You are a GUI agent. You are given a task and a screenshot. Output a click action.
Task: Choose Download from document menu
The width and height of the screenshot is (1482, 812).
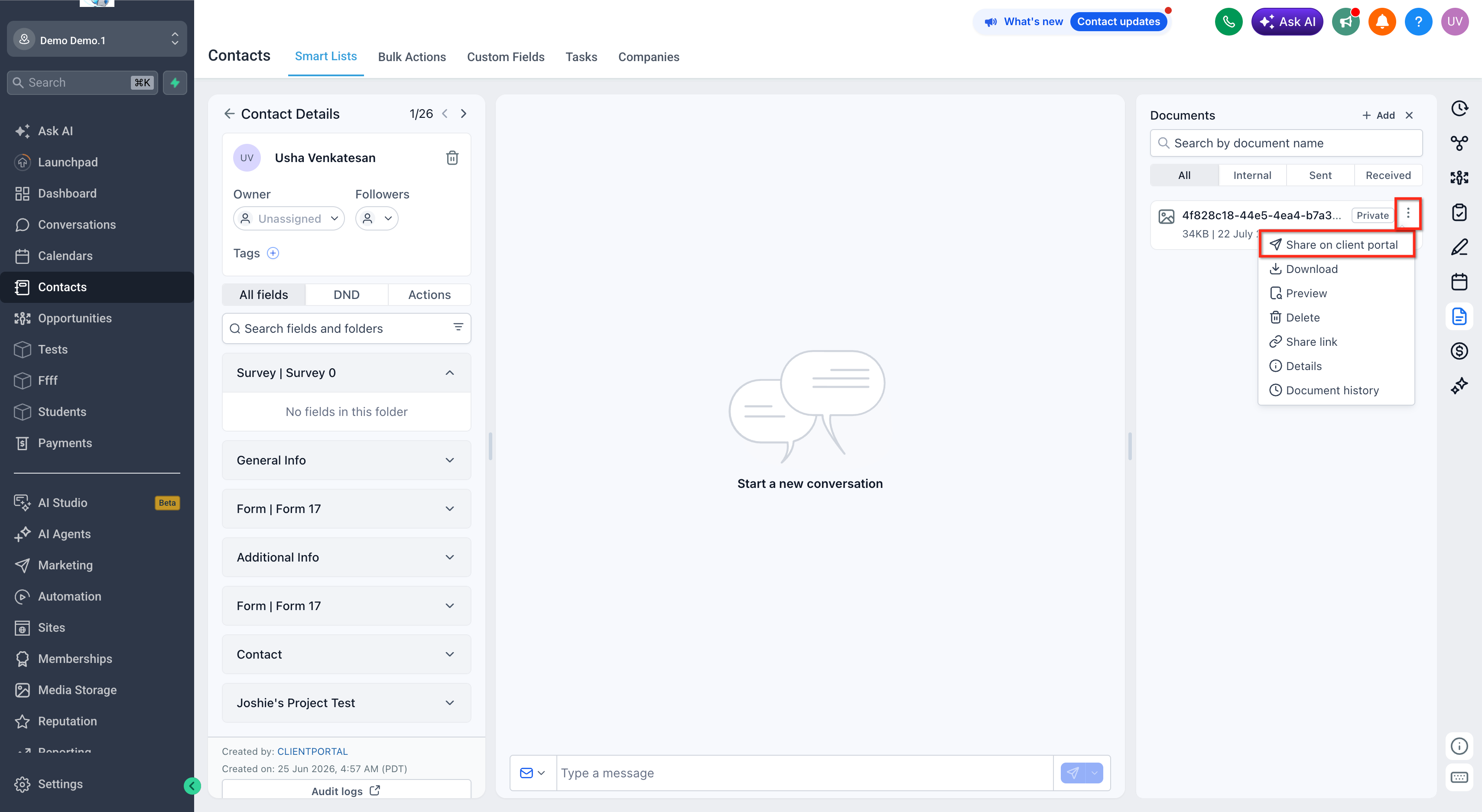pos(1336,269)
